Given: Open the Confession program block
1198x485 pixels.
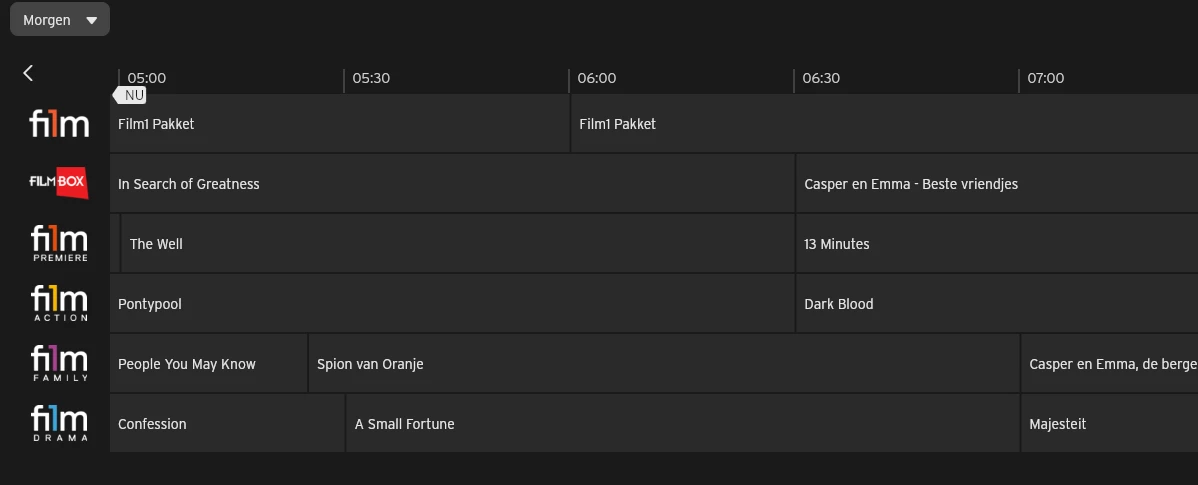Looking at the screenshot, I should (x=227, y=424).
